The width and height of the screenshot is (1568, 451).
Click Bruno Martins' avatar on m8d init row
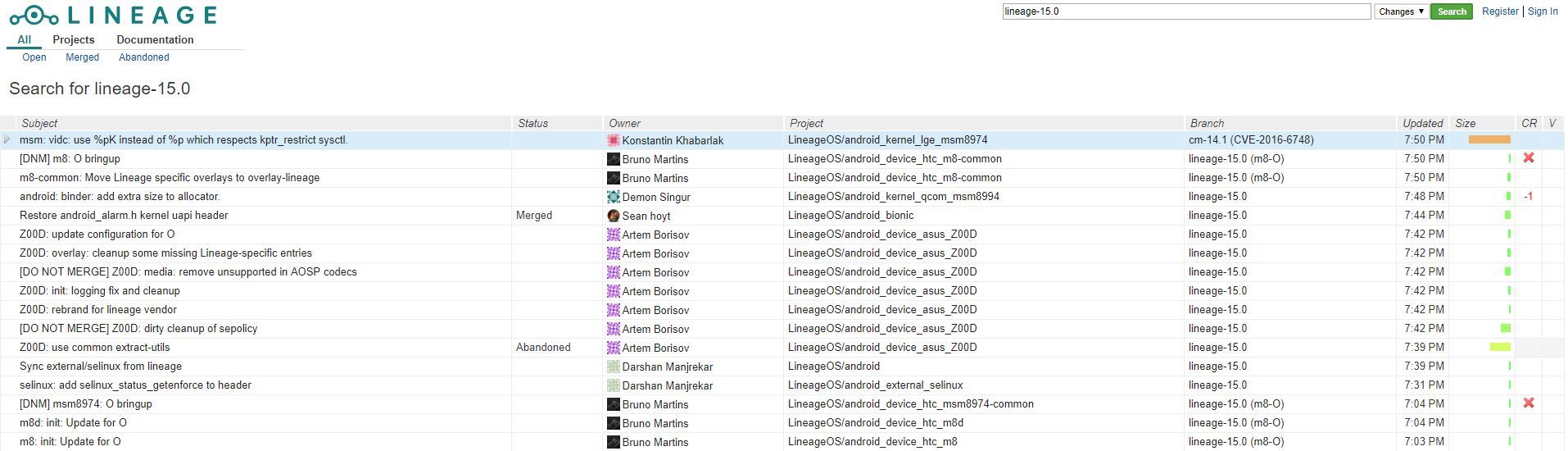613,423
